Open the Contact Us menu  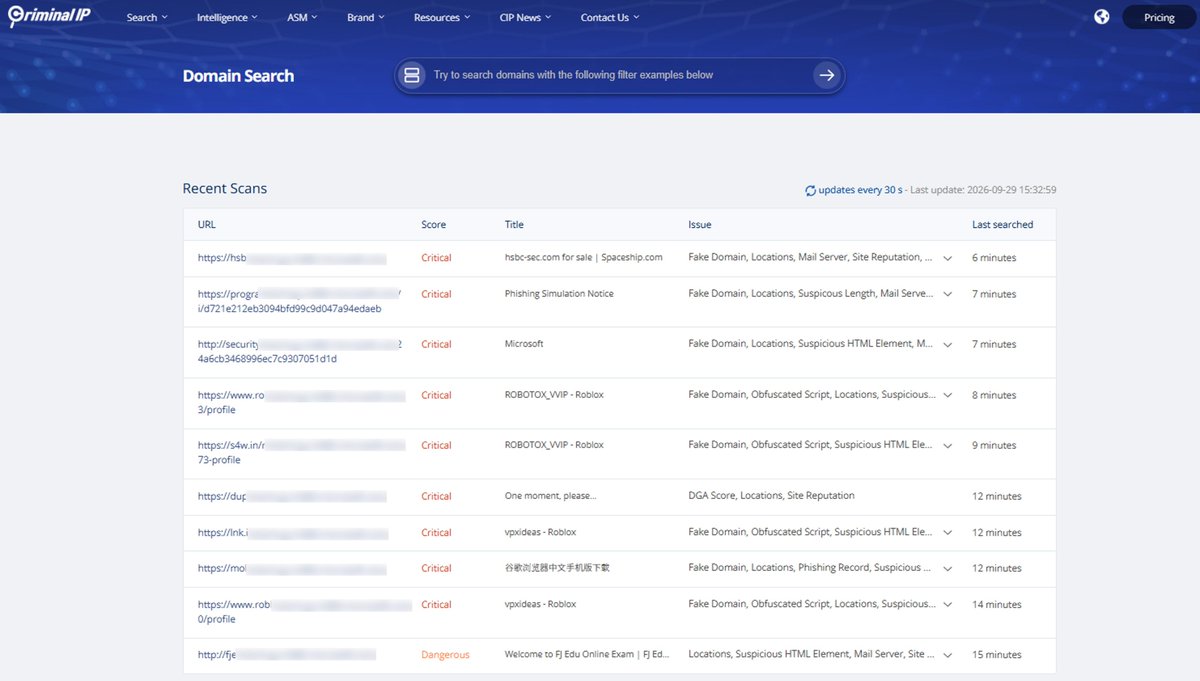click(x=610, y=17)
